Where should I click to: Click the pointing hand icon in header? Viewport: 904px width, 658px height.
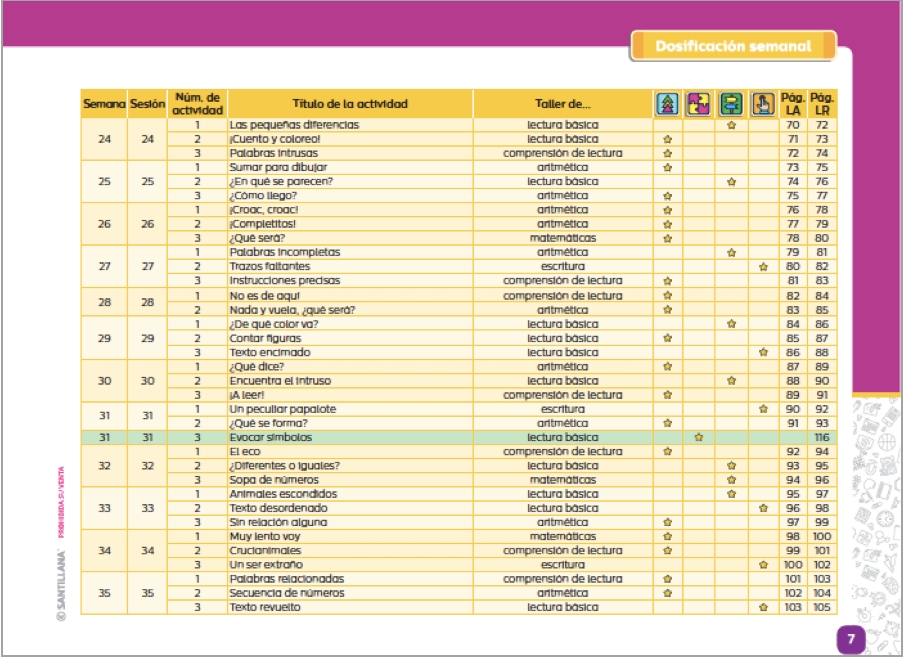point(763,103)
